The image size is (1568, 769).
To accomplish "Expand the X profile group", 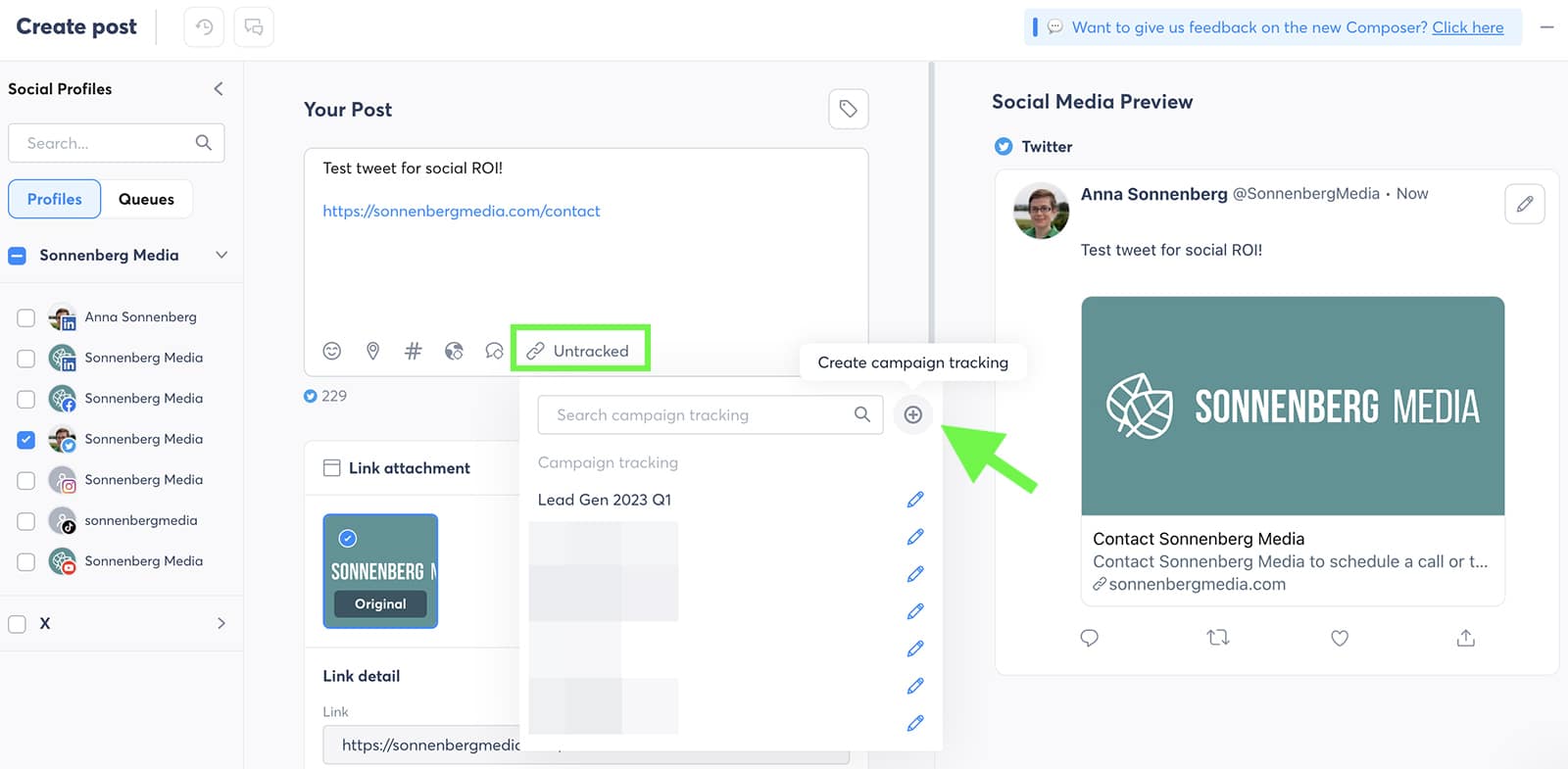I will [221, 623].
